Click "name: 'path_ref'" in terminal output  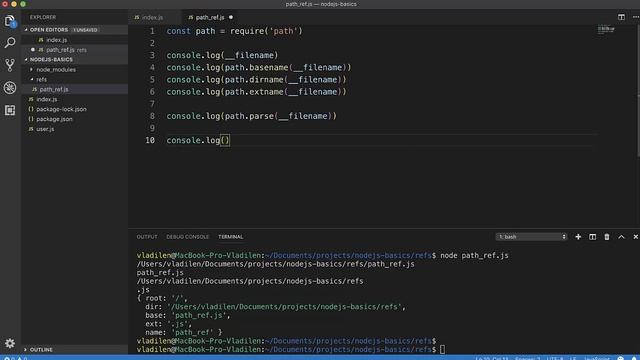[183, 332]
